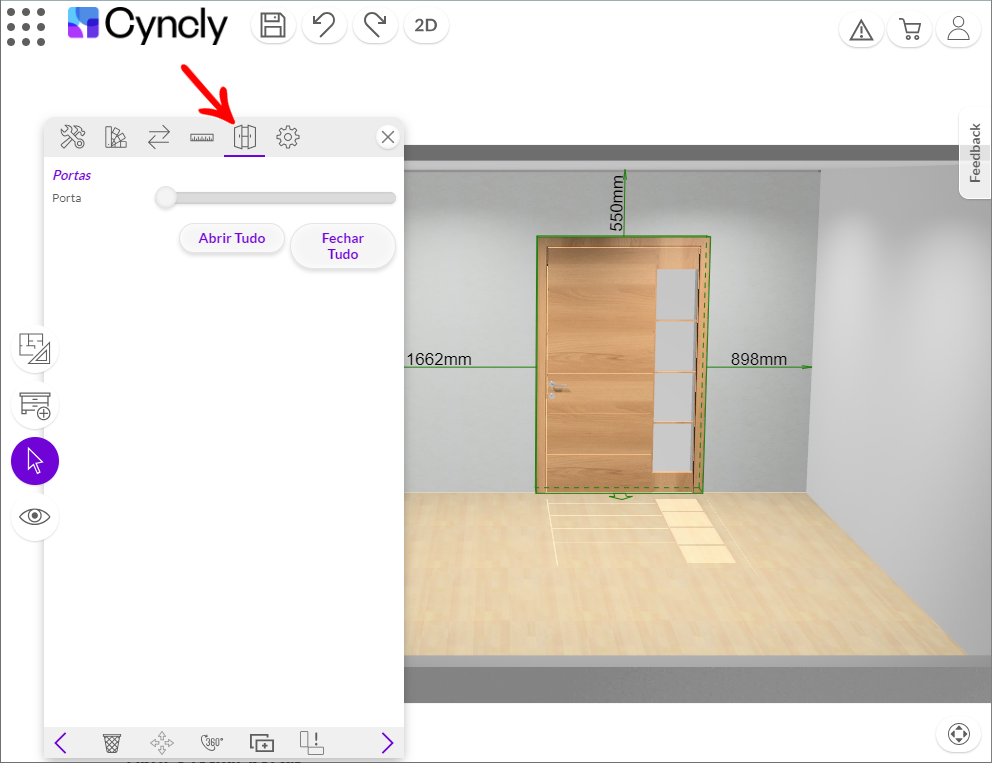Delete the item with trash icon
This screenshot has height=779, width=1001.
point(112,743)
